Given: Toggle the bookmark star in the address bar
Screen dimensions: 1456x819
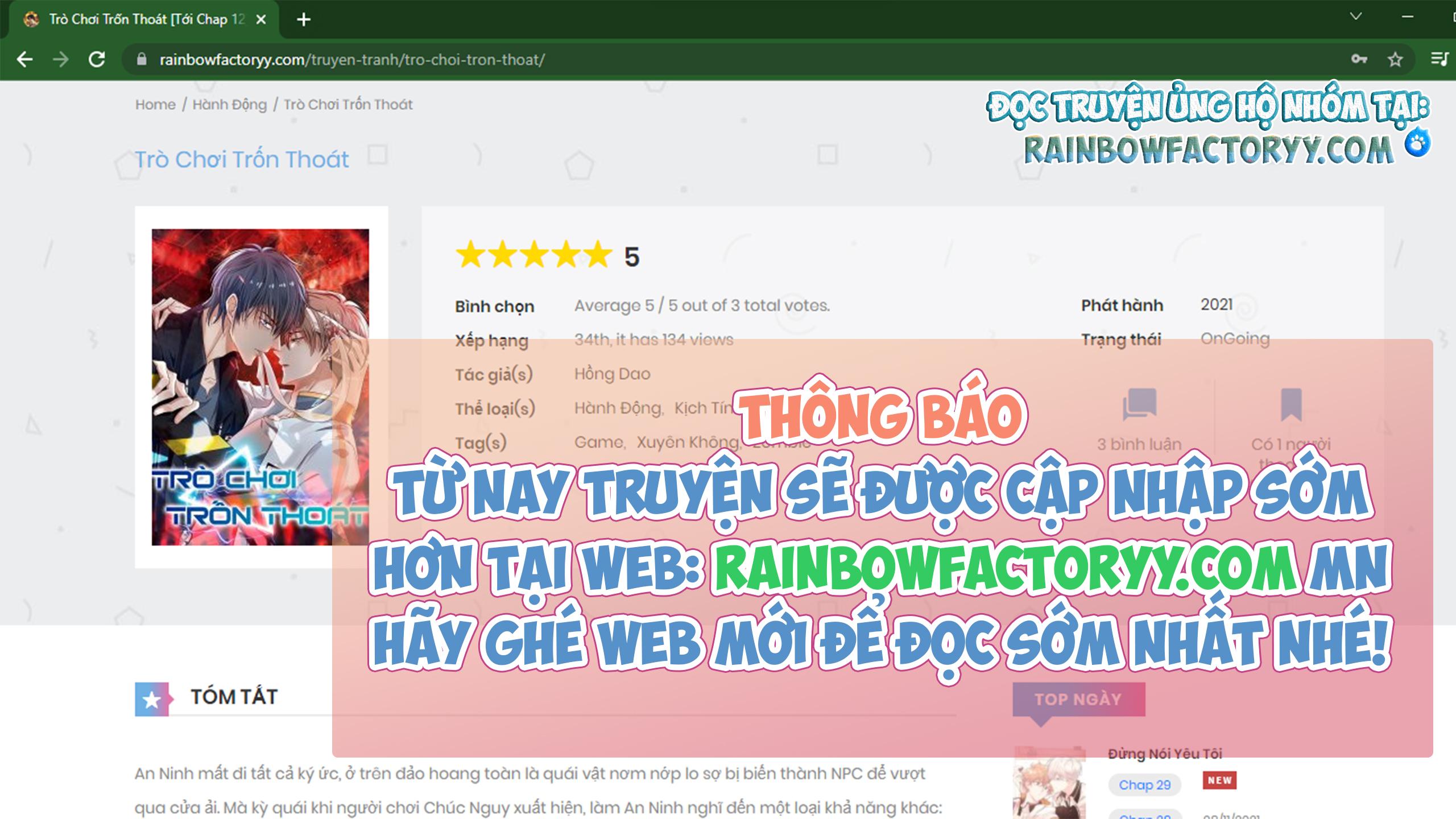Looking at the screenshot, I should (1395, 59).
